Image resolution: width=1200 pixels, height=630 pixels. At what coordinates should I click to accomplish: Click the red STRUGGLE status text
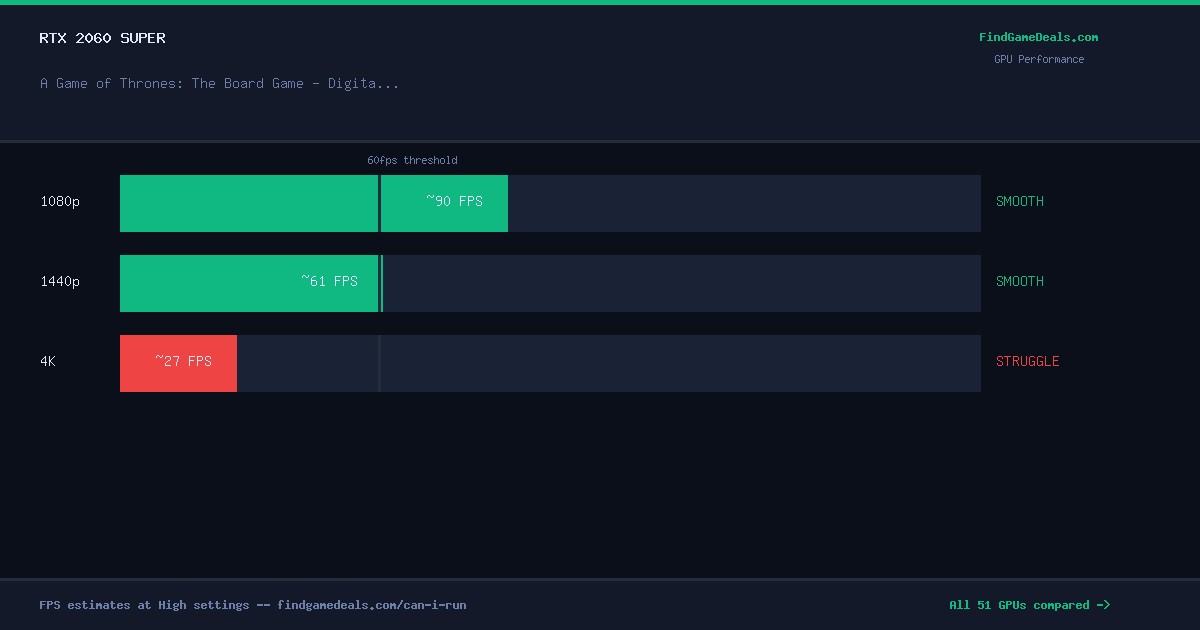coord(1028,361)
